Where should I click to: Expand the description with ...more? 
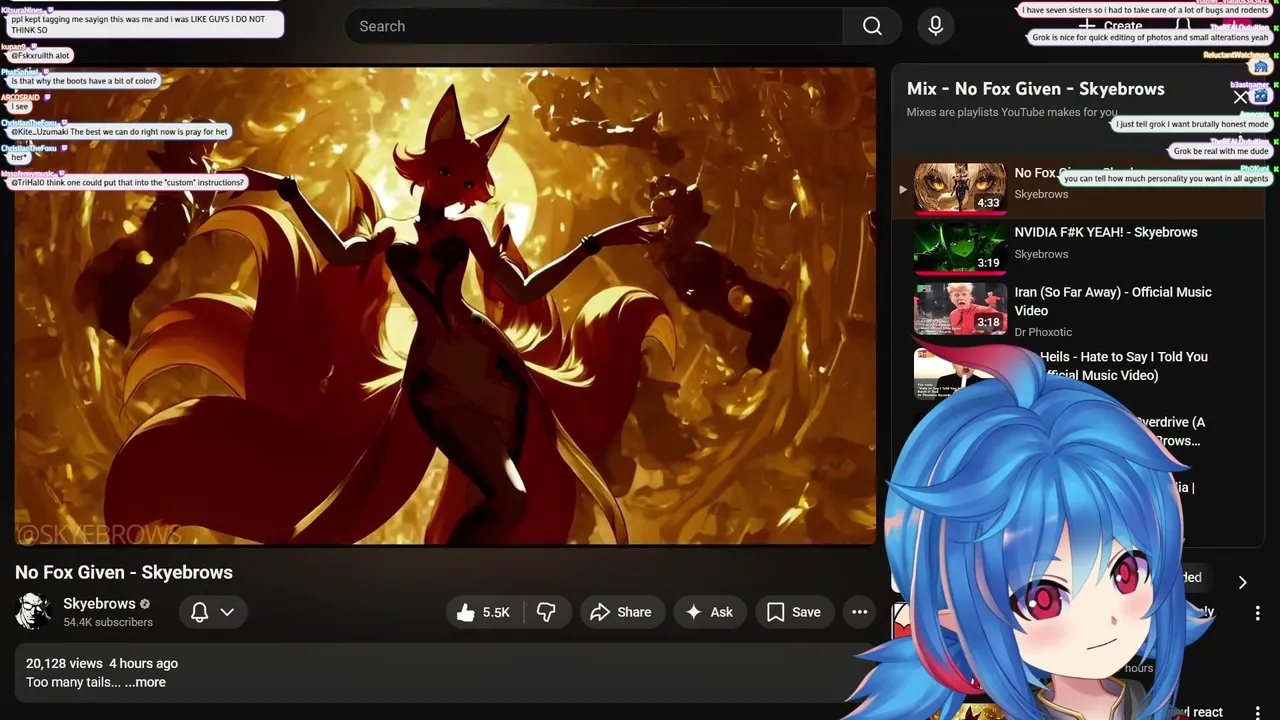145,682
